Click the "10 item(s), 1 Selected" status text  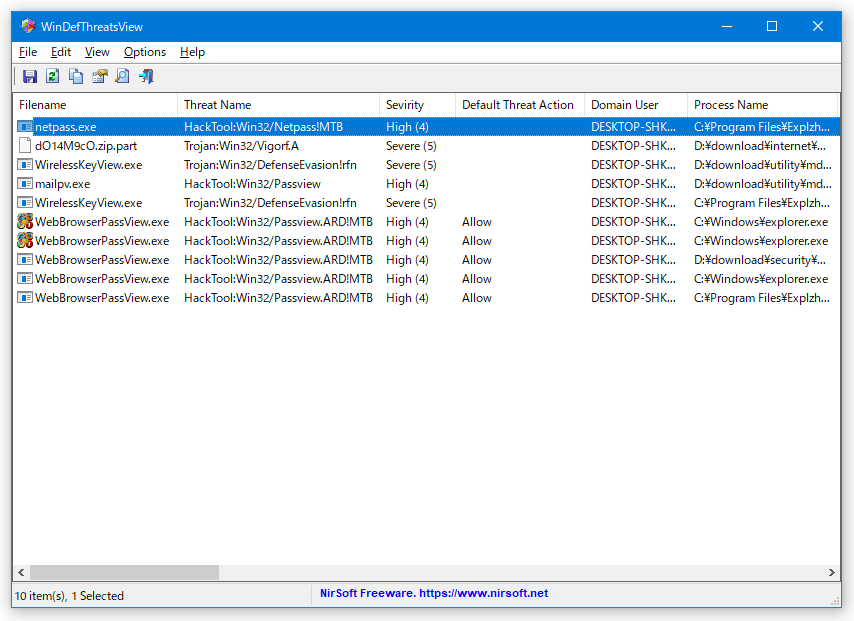(69, 596)
